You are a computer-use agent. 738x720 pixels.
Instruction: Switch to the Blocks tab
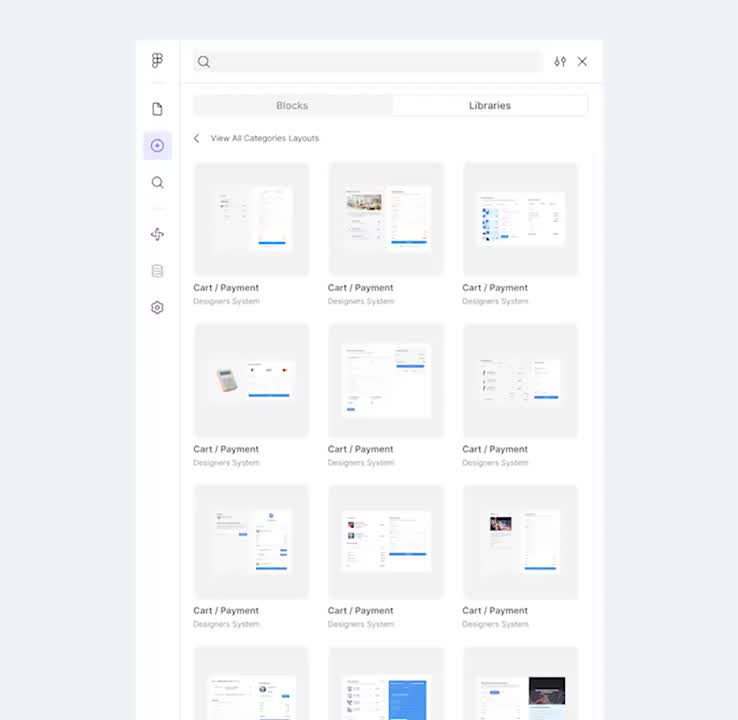coord(292,105)
